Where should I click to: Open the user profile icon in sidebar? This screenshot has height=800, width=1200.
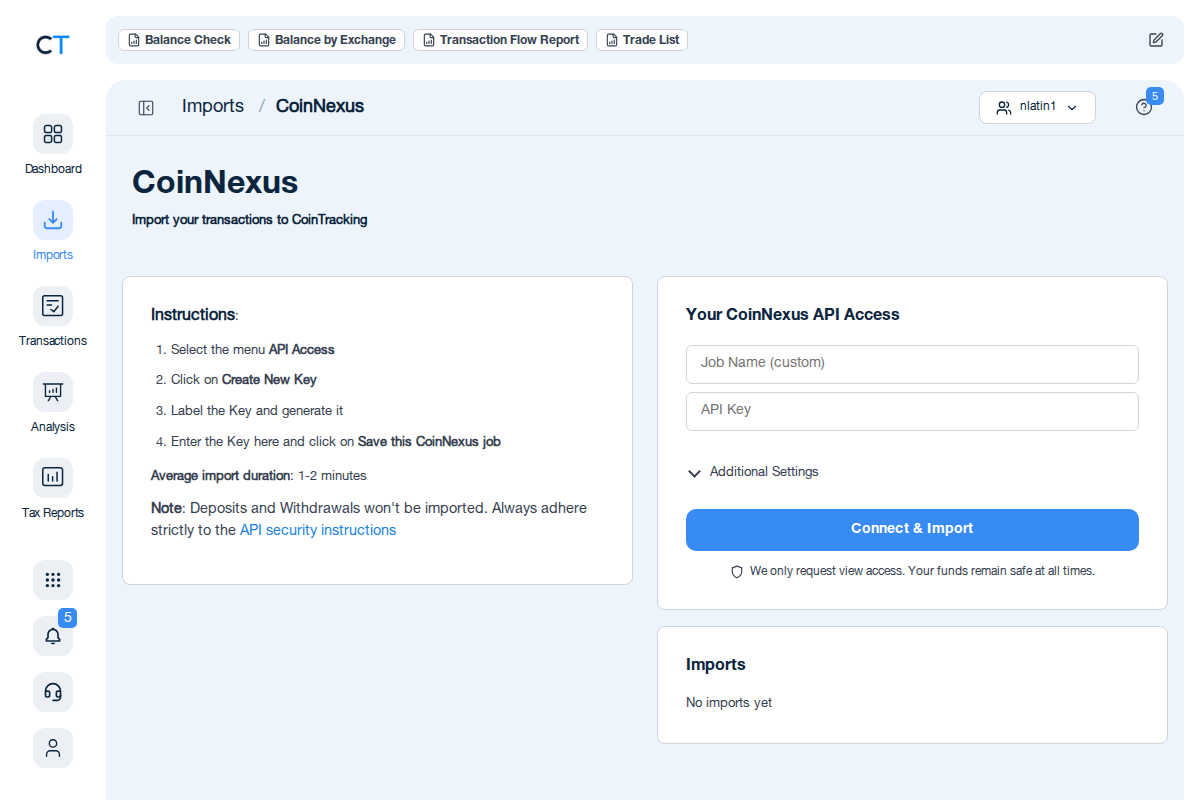click(x=53, y=748)
